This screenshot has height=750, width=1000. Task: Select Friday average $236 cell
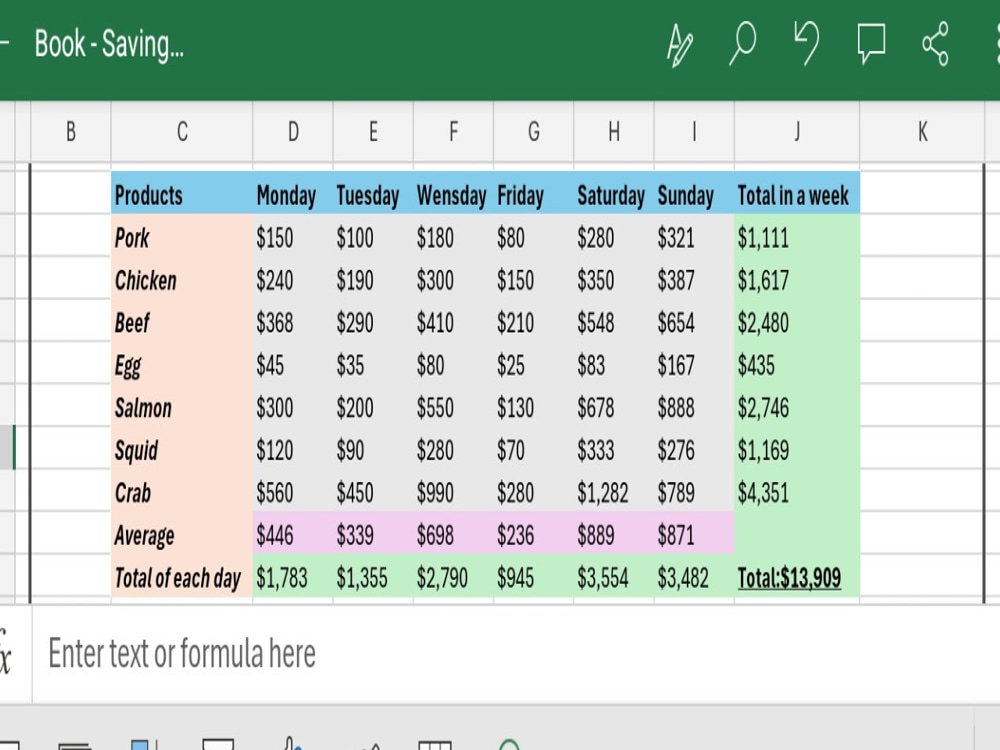click(x=534, y=534)
